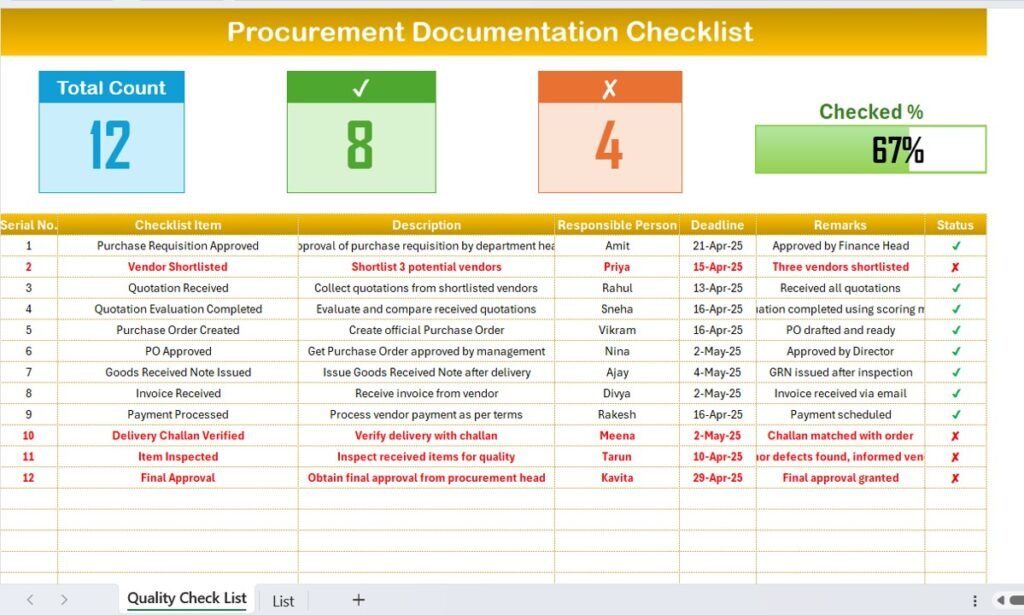Viewport: 1024px width, 615px height.
Task: Click the Total Count summary card
Action: [111, 130]
